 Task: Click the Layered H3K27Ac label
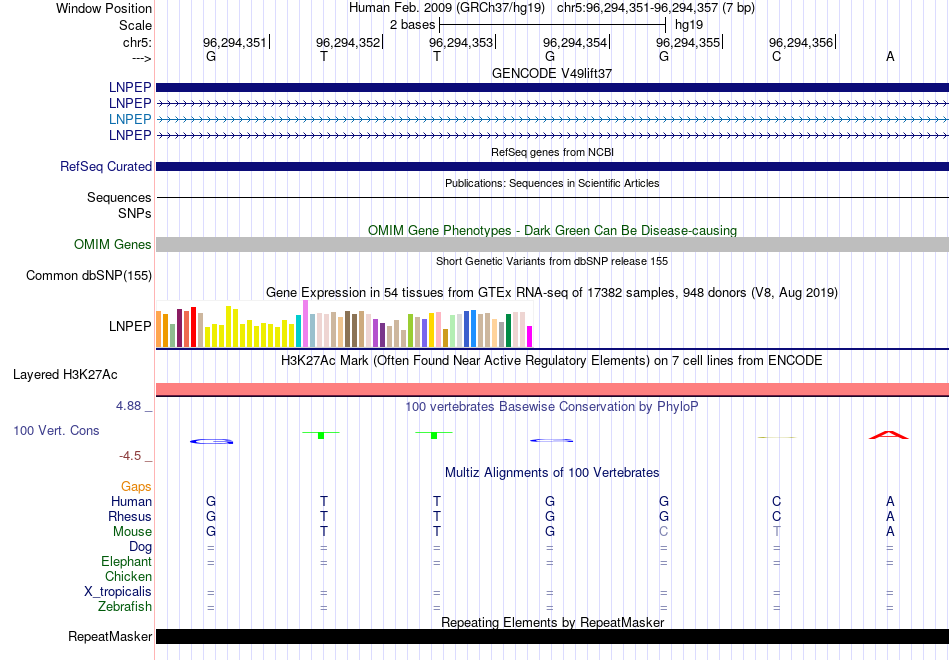pyautogui.click(x=65, y=375)
